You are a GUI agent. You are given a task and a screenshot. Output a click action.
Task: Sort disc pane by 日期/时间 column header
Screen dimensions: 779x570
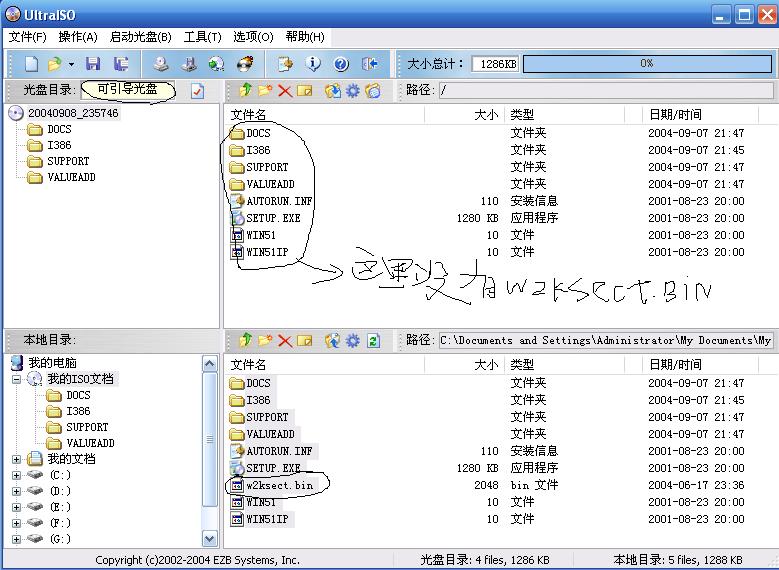(700, 115)
